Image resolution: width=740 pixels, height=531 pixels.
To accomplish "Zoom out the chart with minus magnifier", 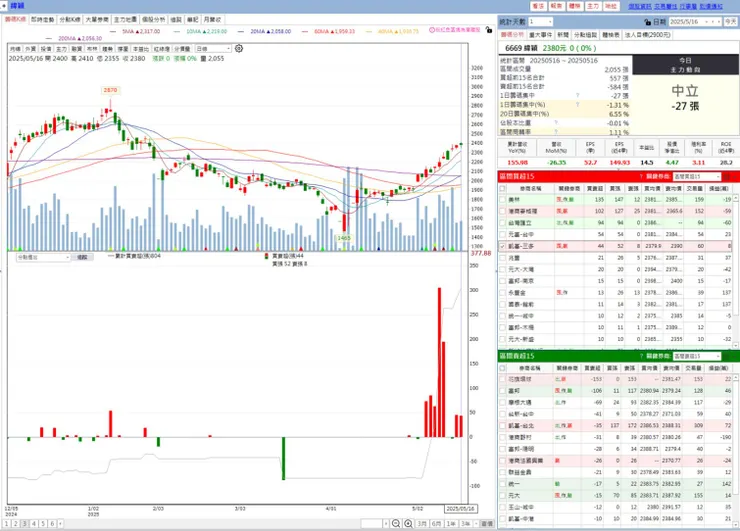I will 396,523.
